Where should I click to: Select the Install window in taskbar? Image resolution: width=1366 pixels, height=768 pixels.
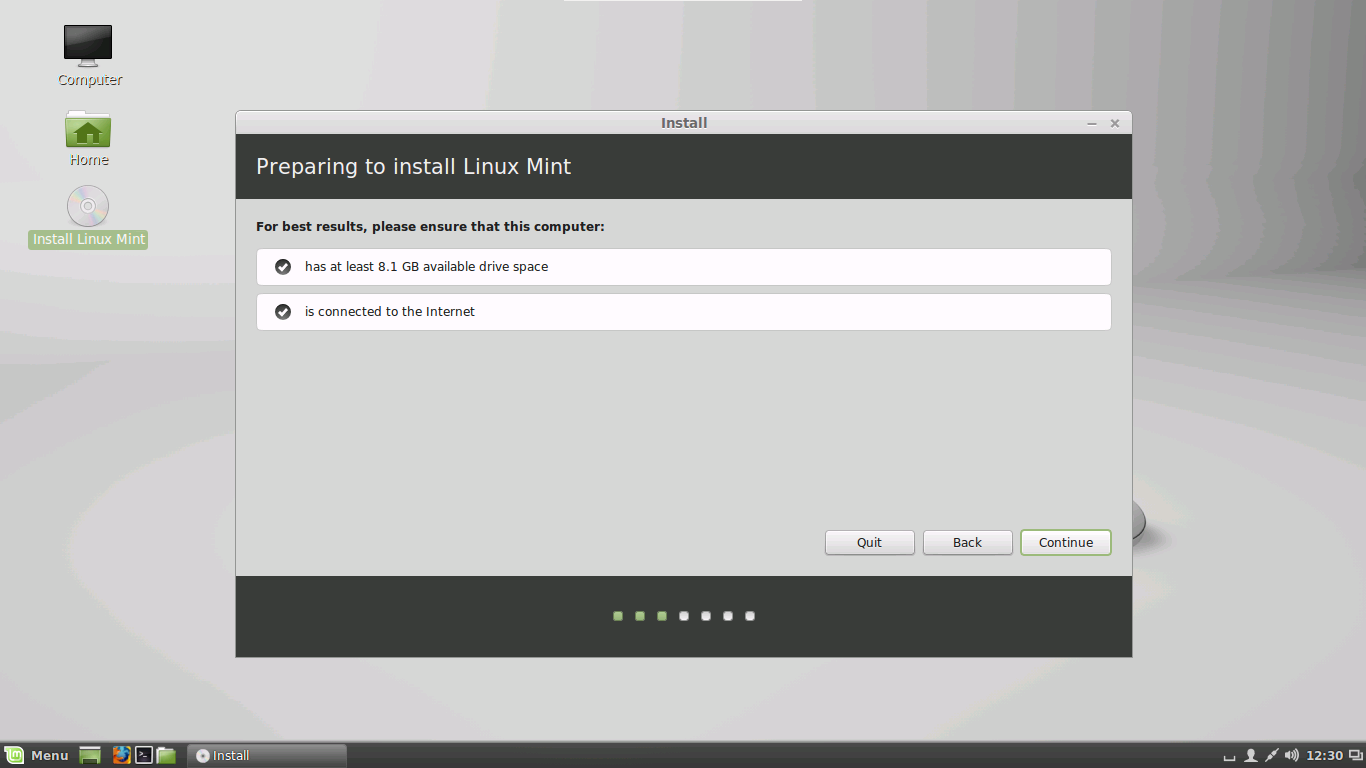point(267,755)
